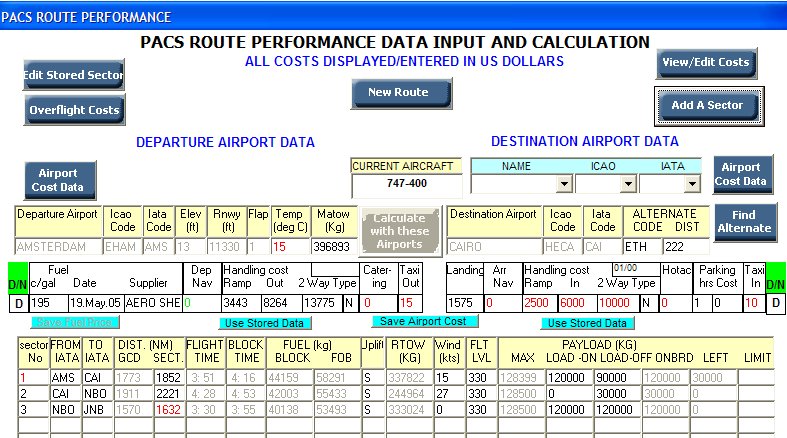Screen dimensions: 787x438
Task: Click Find Alternate button
Action: point(745,222)
